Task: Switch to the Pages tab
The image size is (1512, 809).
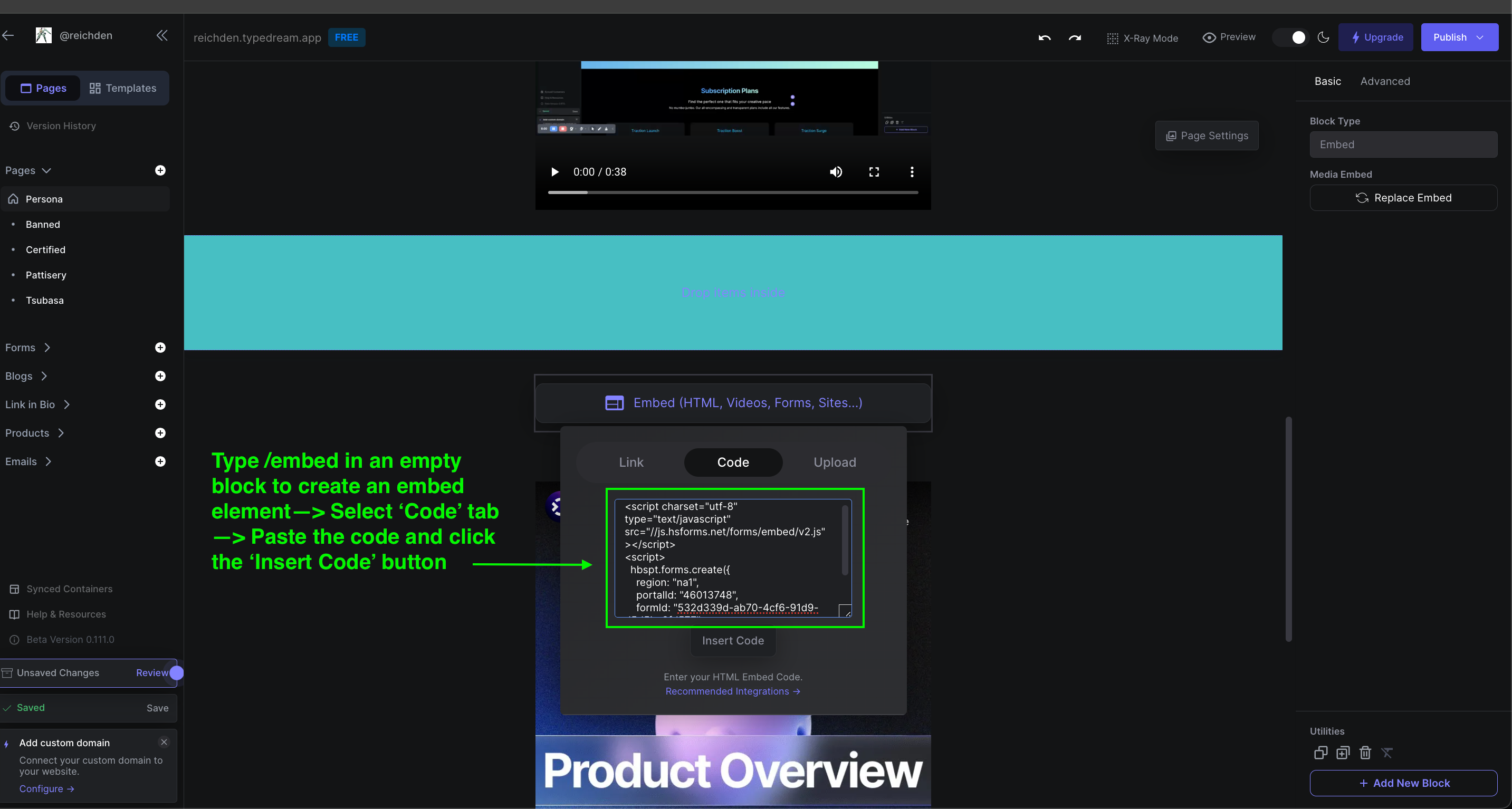Action: 43,88
